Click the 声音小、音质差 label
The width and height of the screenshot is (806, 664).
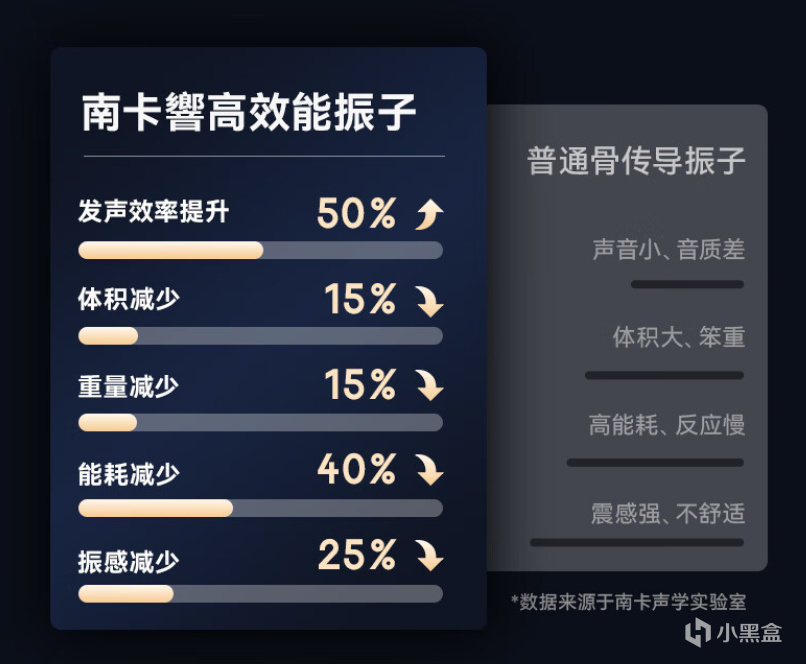point(668,250)
